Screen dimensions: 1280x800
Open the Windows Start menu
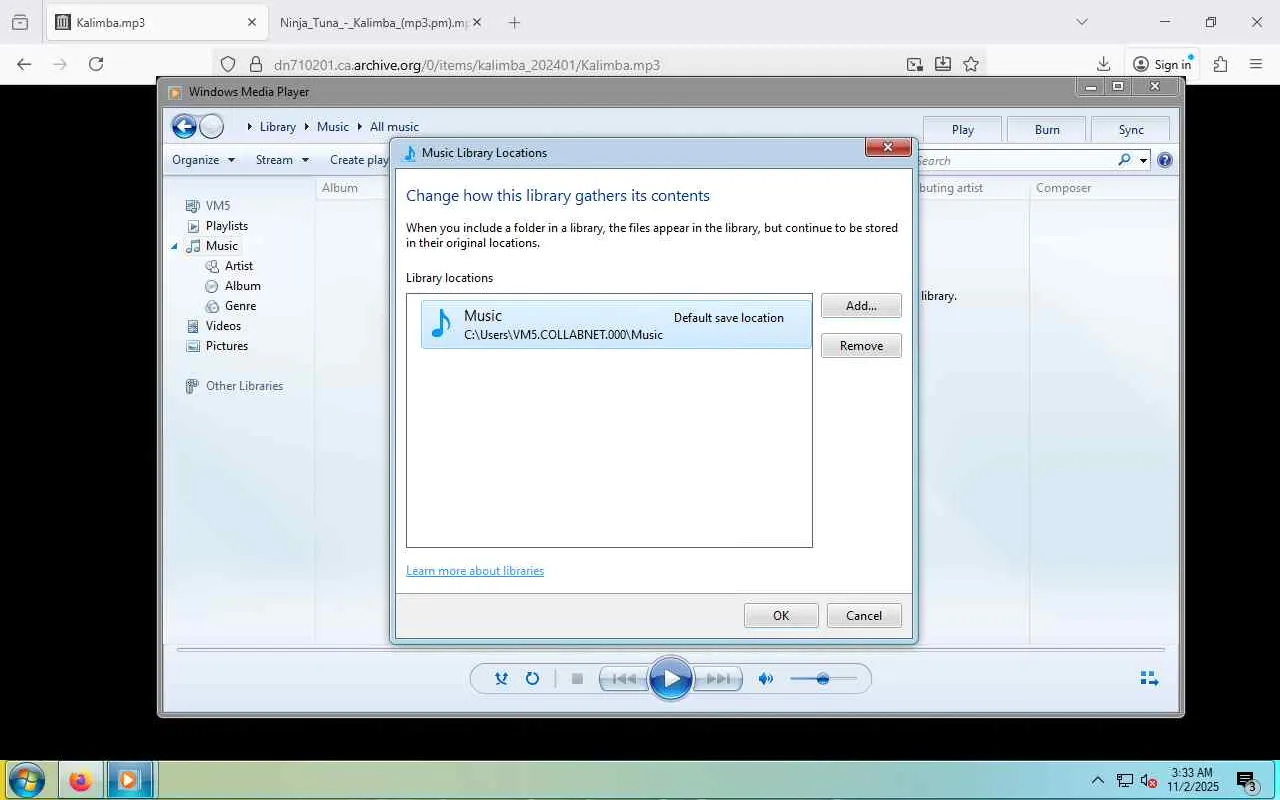(x=27, y=780)
